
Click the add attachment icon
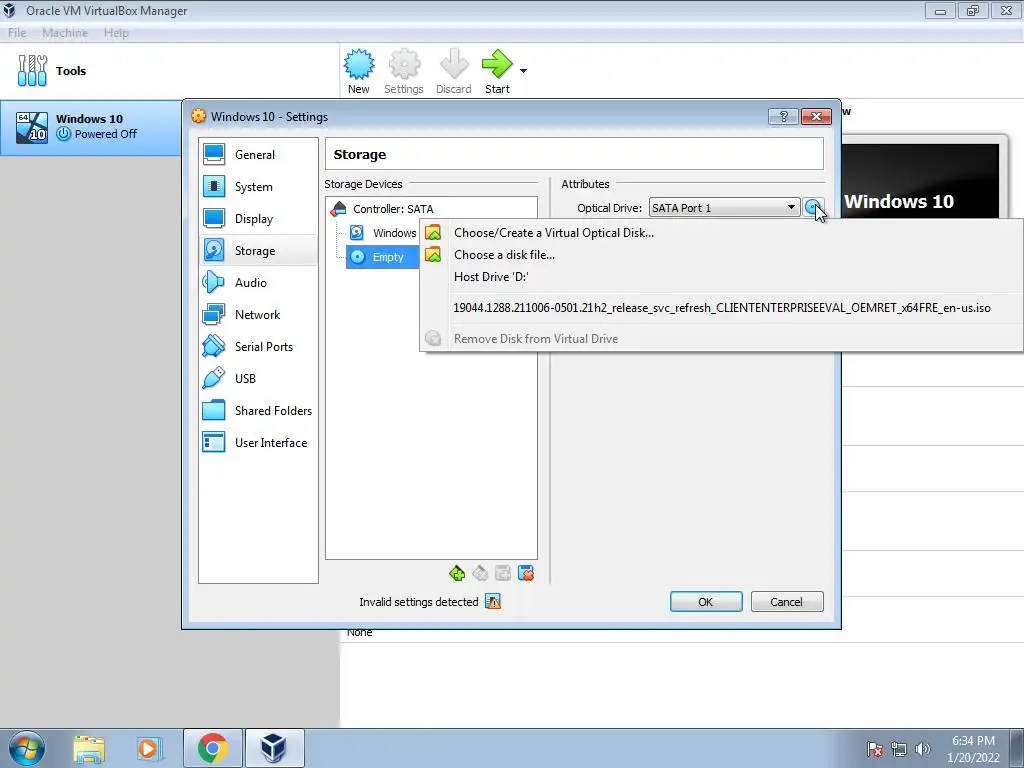(x=503, y=573)
